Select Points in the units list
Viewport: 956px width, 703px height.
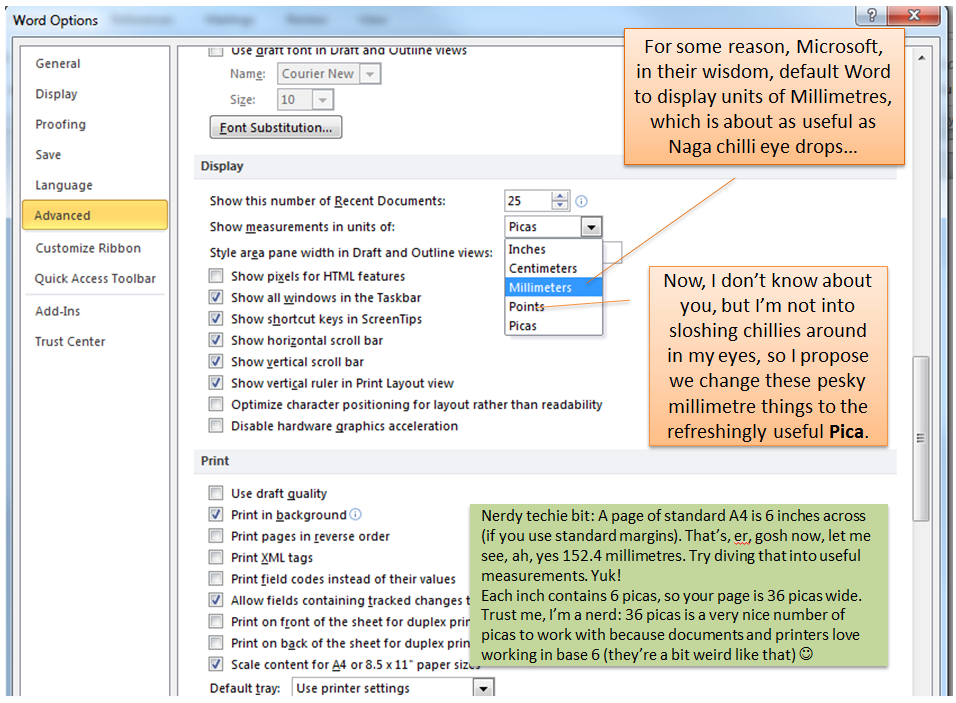[x=527, y=306]
